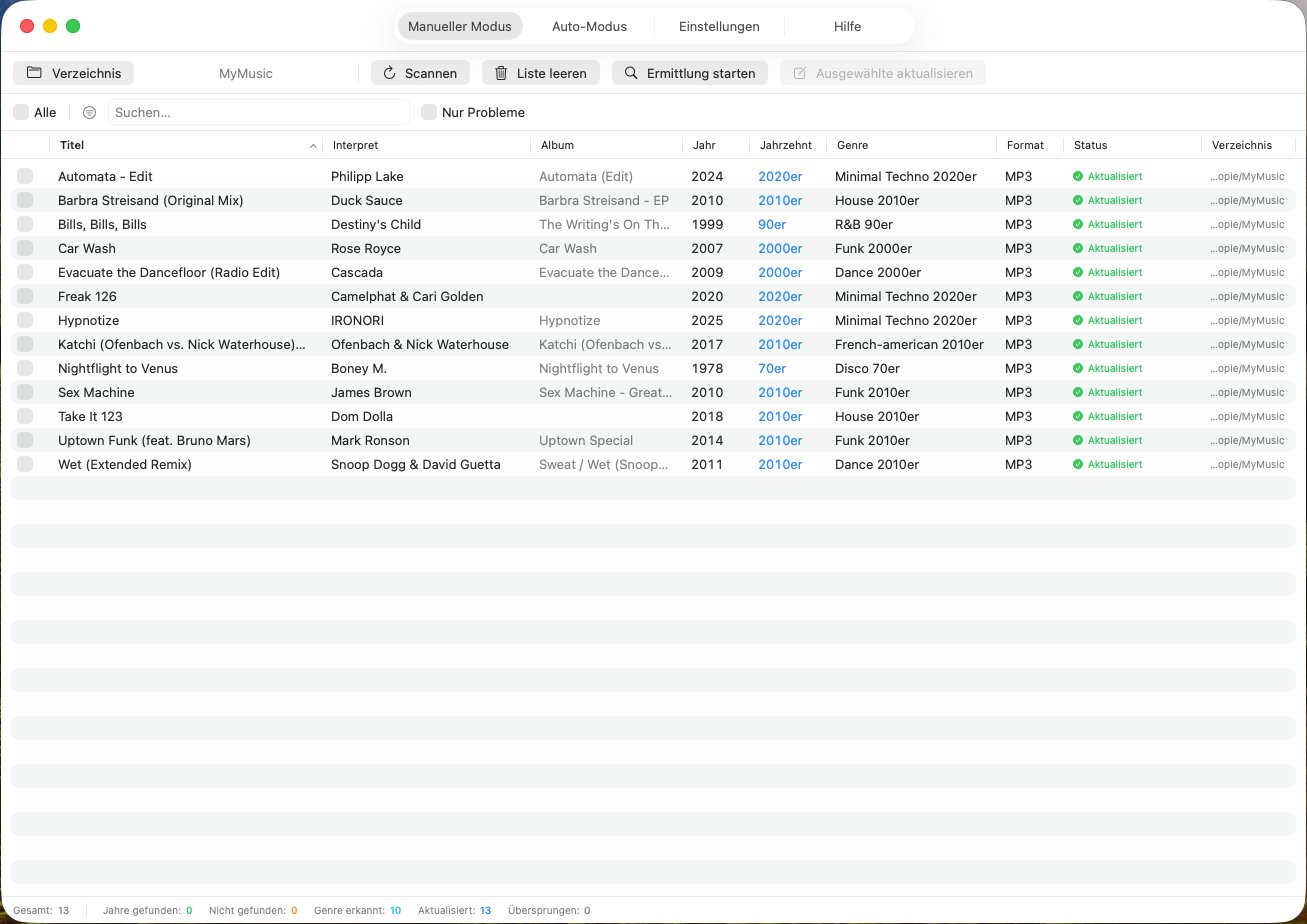
Task: Toggle sort arrow in the Titel column header
Action: (313, 146)
